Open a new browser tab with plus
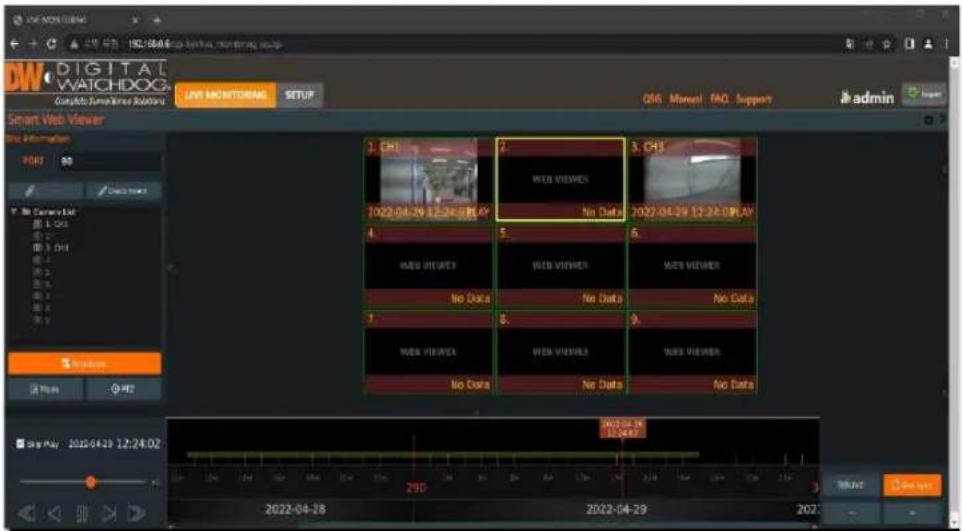962x531 pixels. point(157,20)
